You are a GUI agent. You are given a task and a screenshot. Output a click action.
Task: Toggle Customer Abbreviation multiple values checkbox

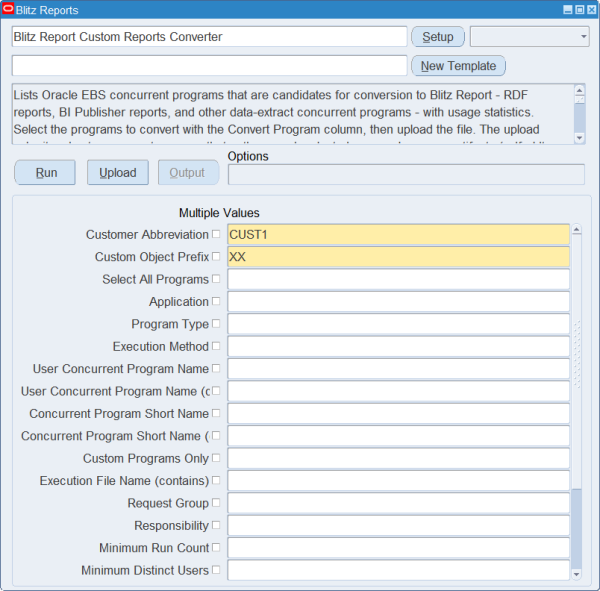(216, 234)
